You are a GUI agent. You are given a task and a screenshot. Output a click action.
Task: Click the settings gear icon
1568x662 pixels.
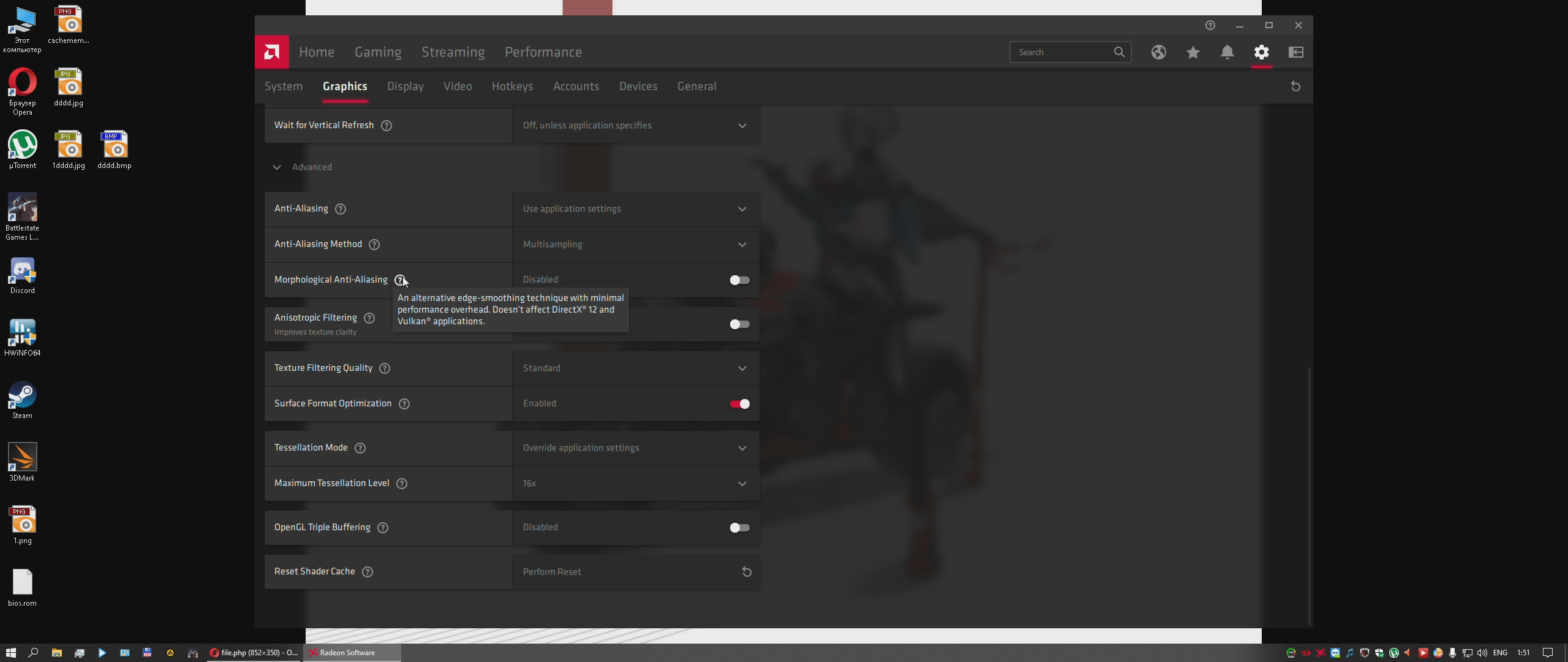(x=1261, y=52)
